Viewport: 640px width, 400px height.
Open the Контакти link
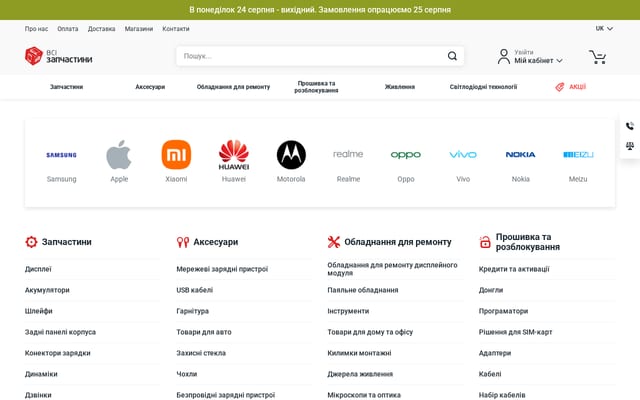[176, 29]
